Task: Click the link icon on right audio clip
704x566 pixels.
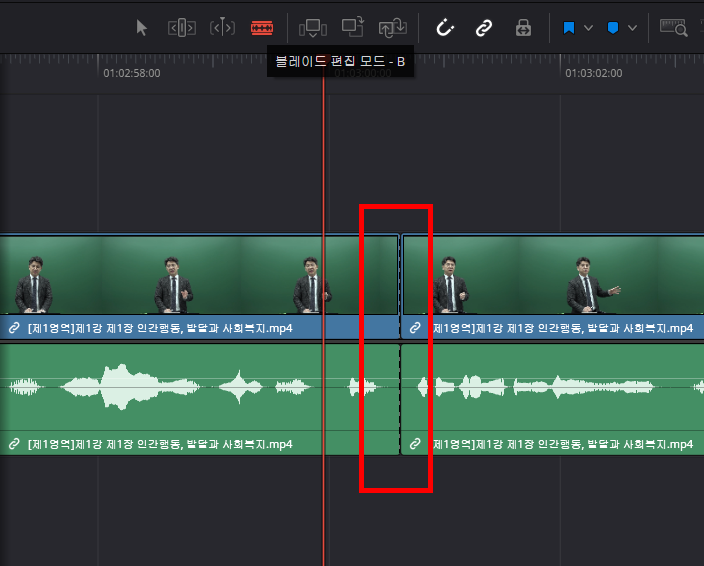Action: coord(415,444)
